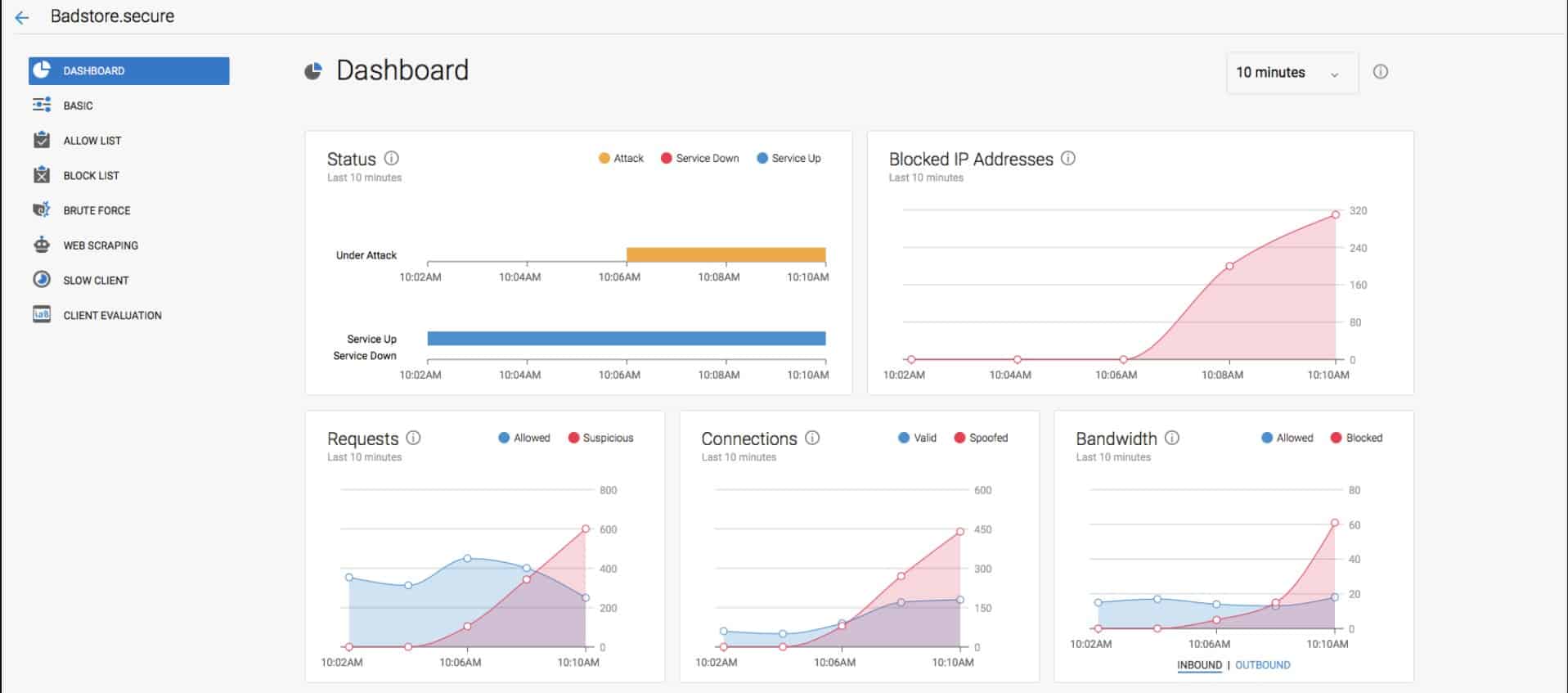
Task: Click the Slow Client clock icon
Action: click(42, 280)
